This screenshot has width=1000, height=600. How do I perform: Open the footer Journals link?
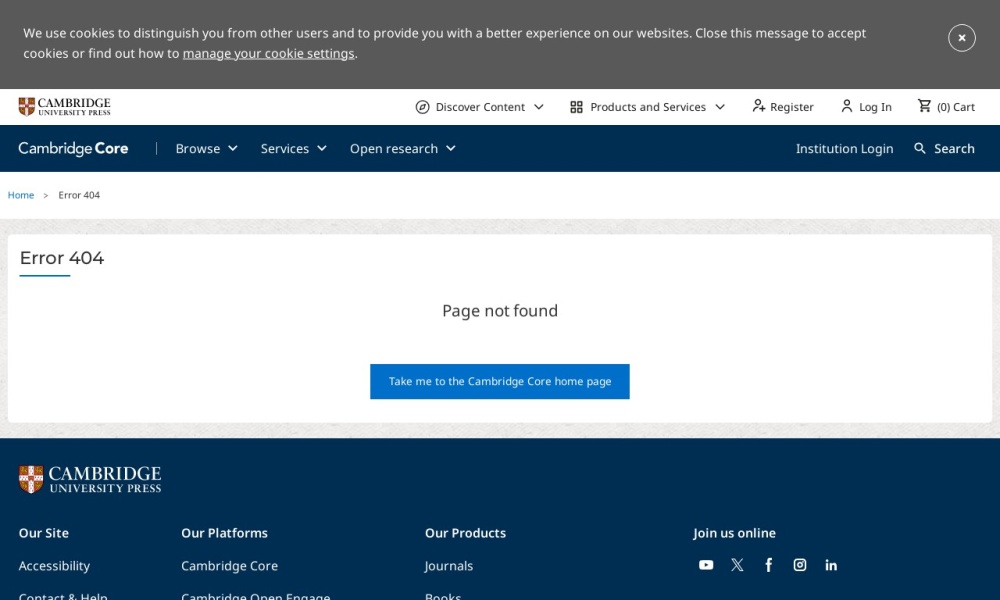click(449, 566)
